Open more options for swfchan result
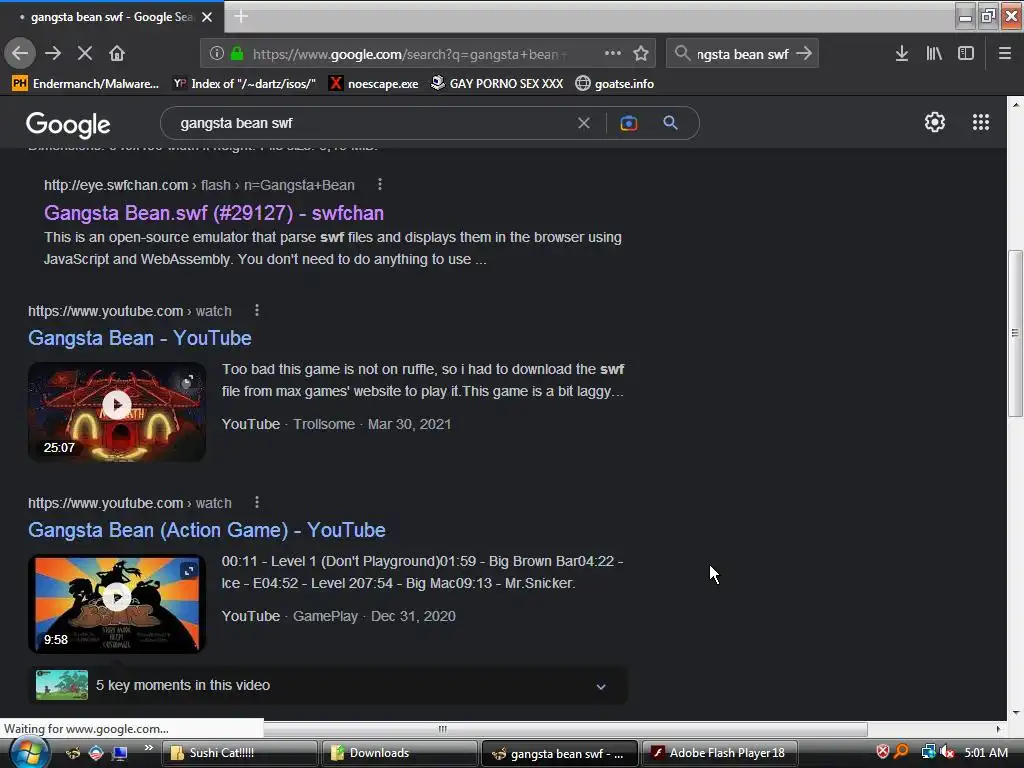This screenshot has width=1024, height=768. tap(379, 185)
